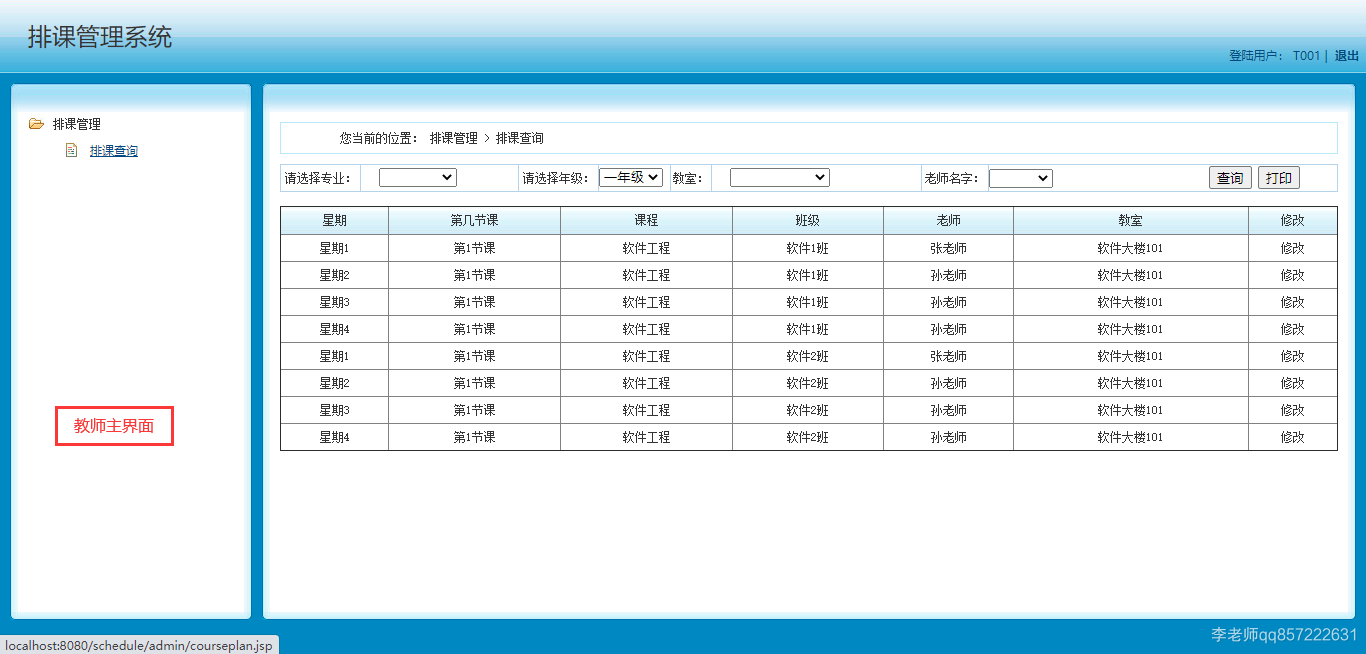Click 修改 for the 星期2 软件1班 row
The height and width of the screenshot is (654, 1366).
click(1292, 274)
